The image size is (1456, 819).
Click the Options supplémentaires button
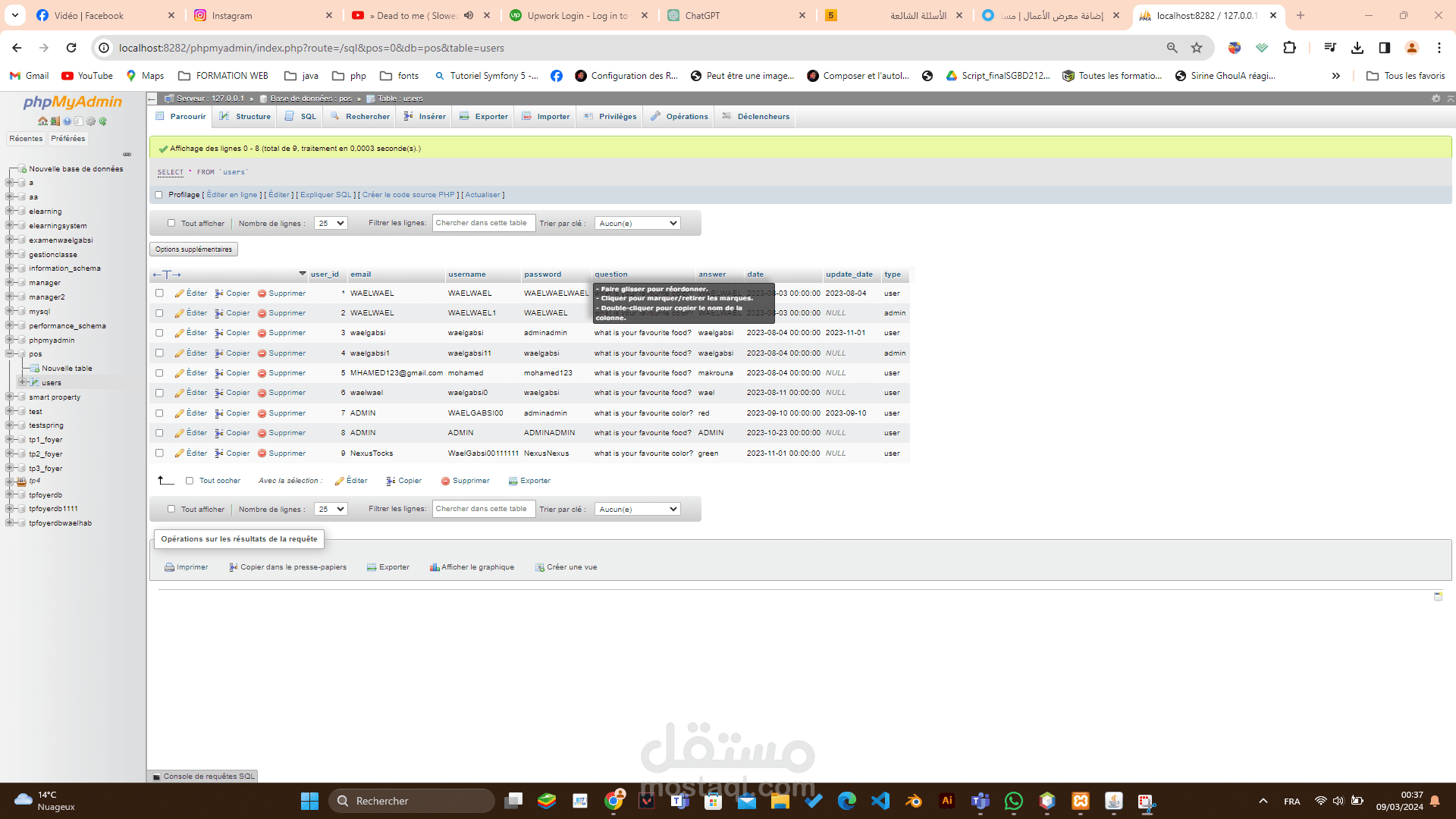point(193,249)
